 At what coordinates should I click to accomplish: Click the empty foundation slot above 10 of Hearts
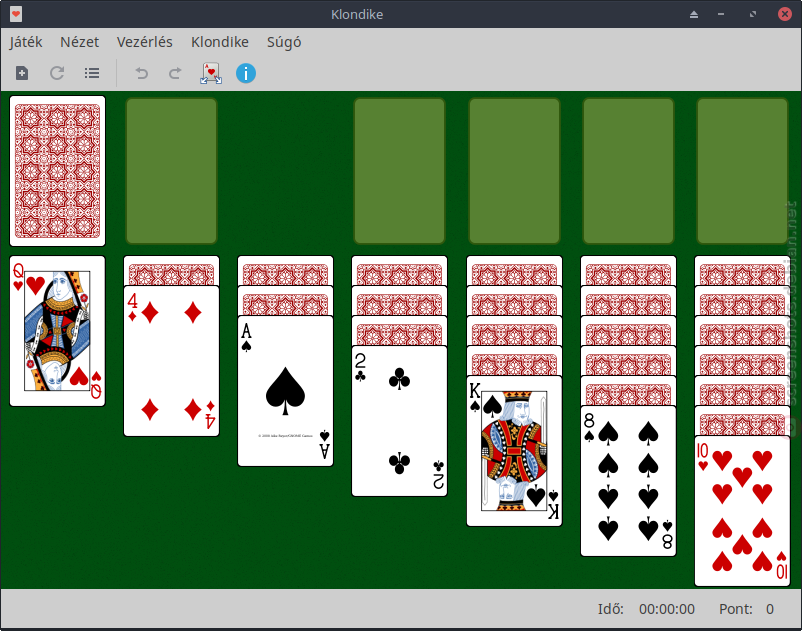(742, 171)
